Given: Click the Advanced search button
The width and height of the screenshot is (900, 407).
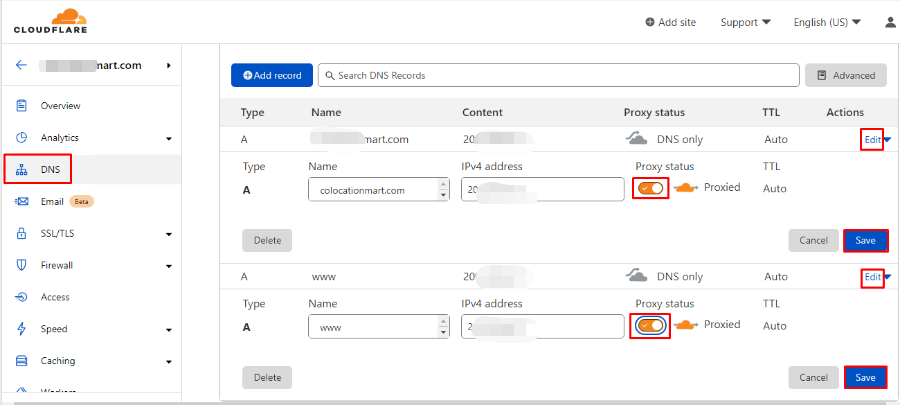Looking at the screenshot, I should [x=846, y=75].
